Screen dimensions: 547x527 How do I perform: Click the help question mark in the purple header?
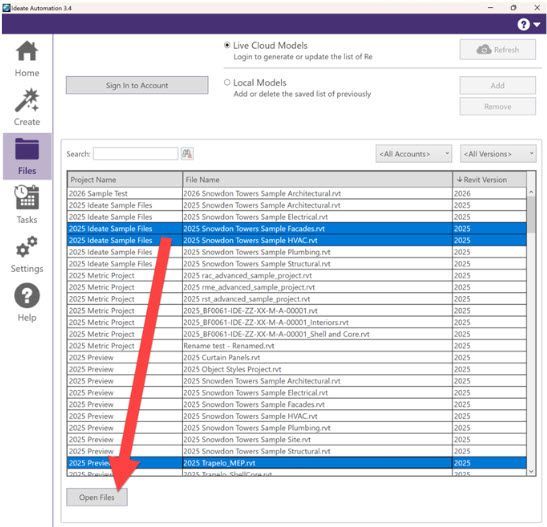pyautogui.click(x=523, y=24)
